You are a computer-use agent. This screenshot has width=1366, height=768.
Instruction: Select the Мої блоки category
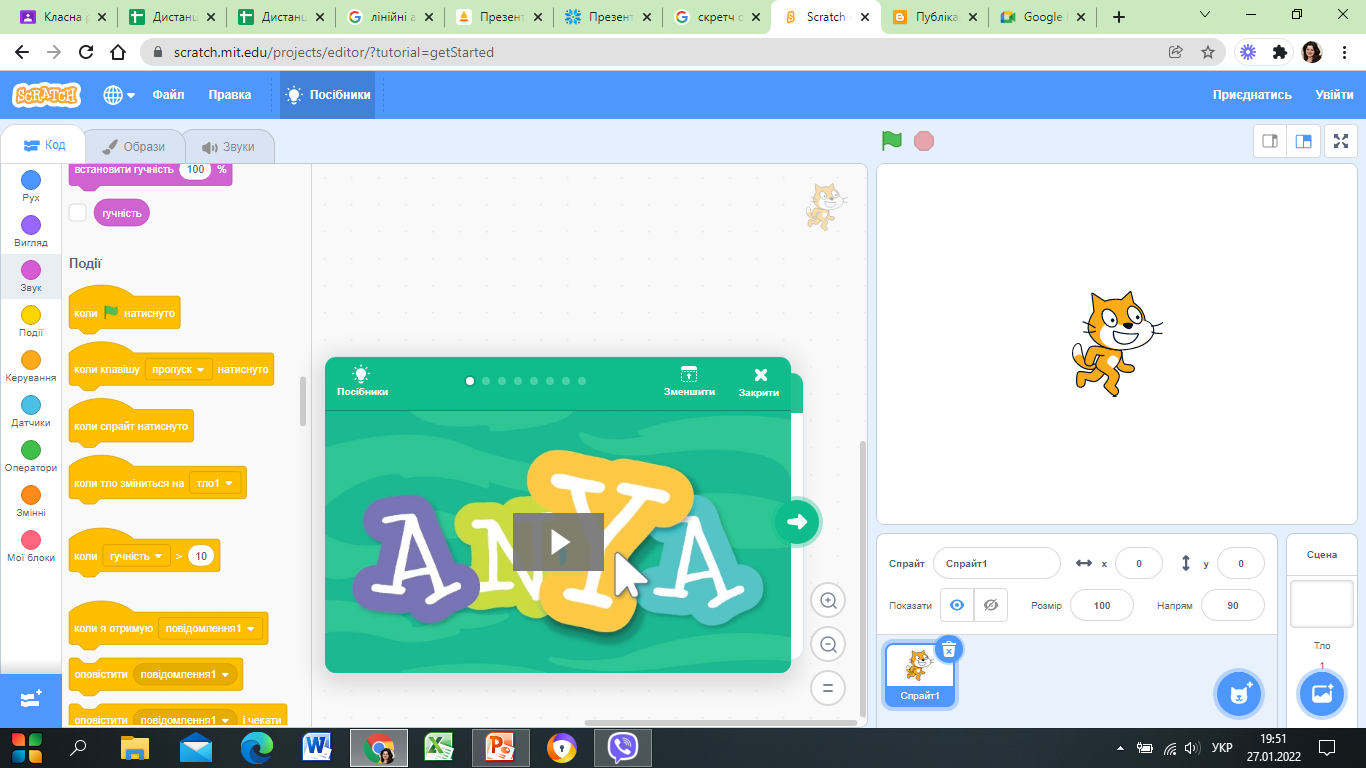(x=31, y=546)
